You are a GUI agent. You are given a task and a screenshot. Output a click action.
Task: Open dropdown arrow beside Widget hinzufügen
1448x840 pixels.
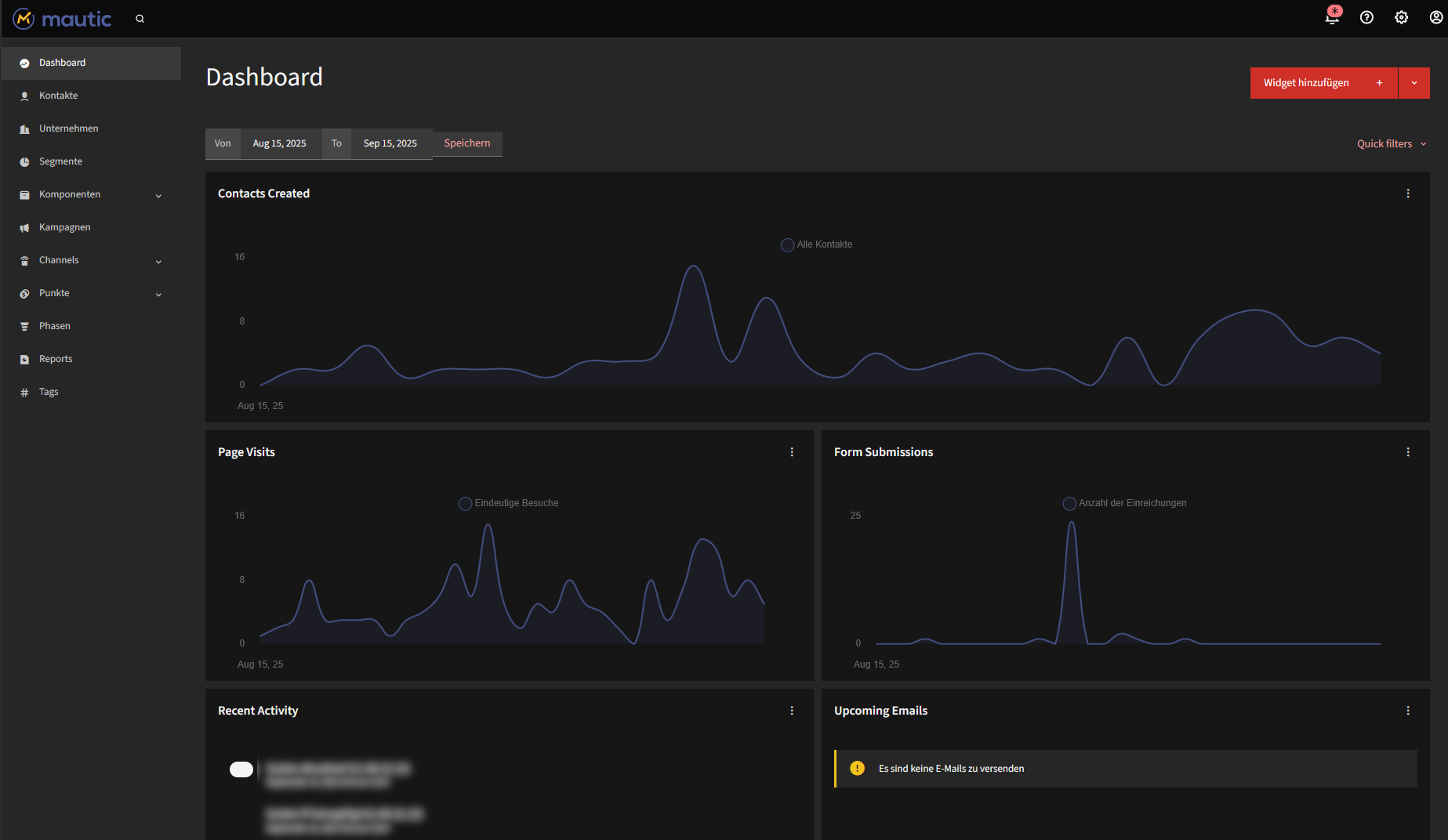pos(1414,83)
